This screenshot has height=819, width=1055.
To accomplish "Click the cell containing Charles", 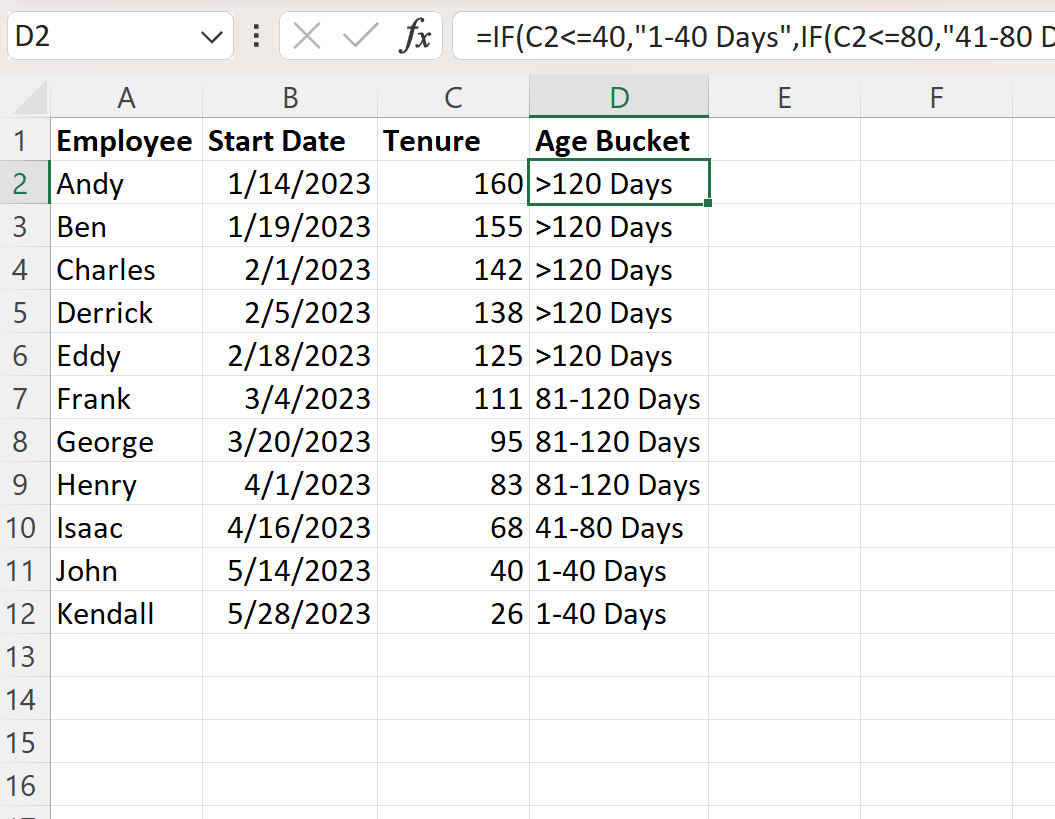I will tap(125, 269).
